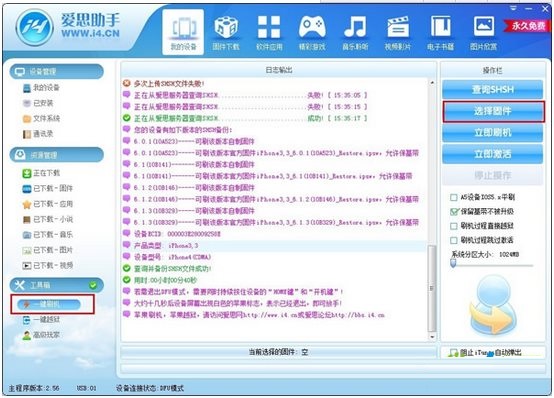The height and width of the screenshot is (398, 554).
Task: Toggle 阻止iTunes自动弹出 option
Action: [485, 352]
